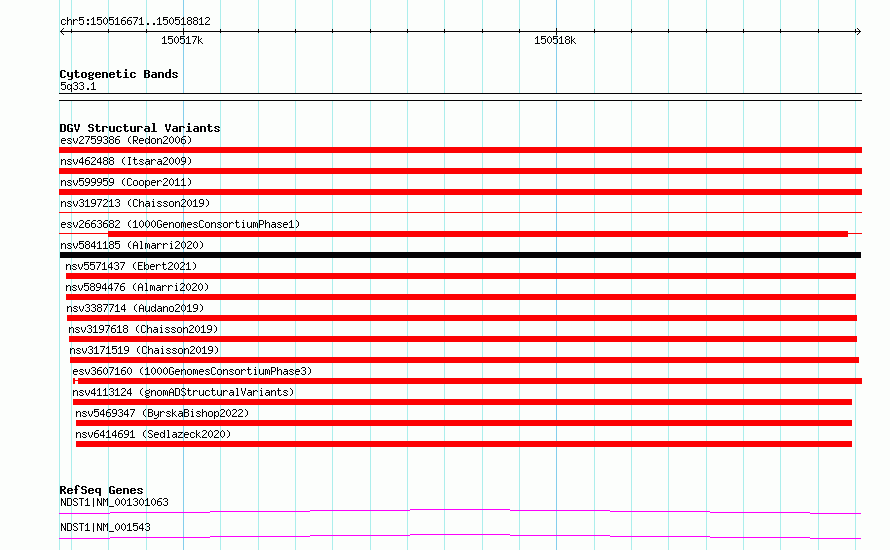Click the red bar under nsv5571437
The height and width of the screenshot is (550, 890).
461,276
